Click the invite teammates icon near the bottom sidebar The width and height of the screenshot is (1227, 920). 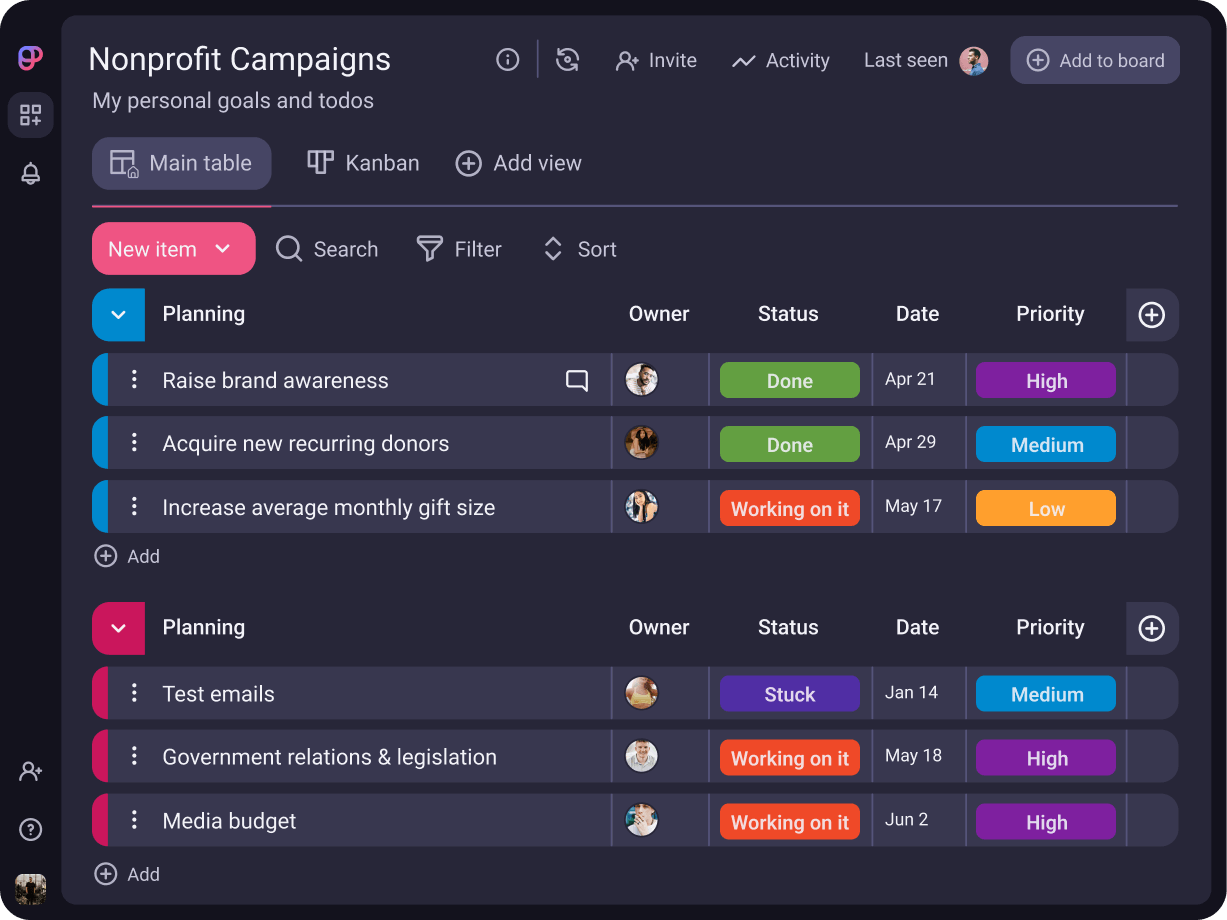[x=30, y=771]
